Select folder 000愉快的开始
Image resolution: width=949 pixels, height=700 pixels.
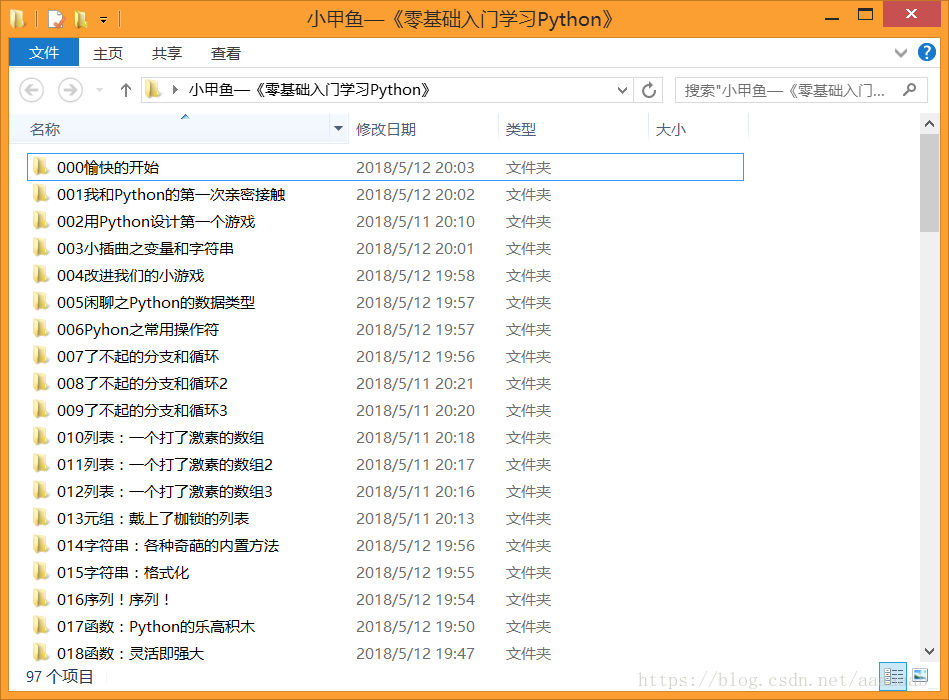385,167
